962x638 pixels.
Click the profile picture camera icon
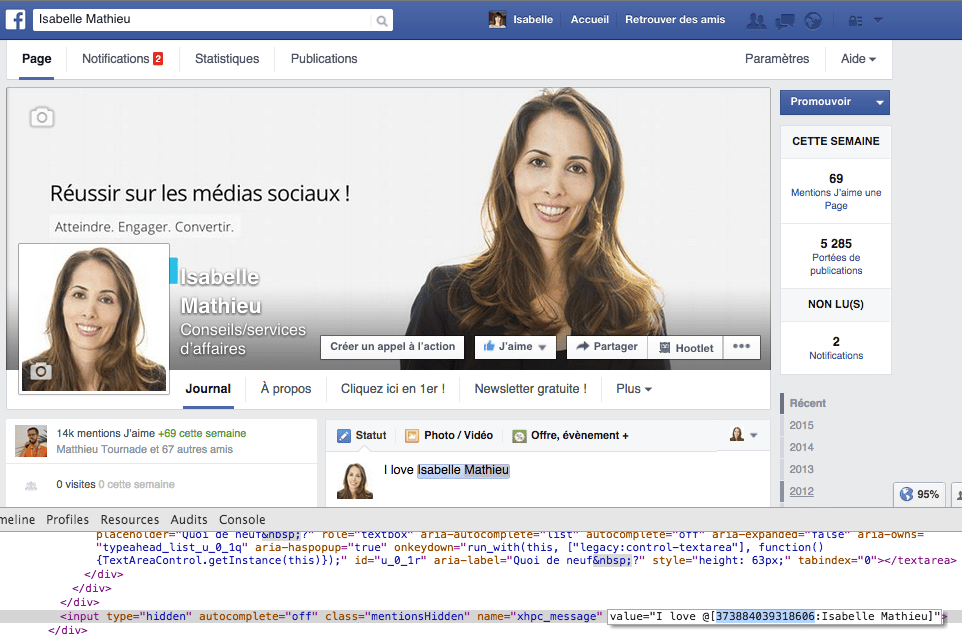click(40, 372)
